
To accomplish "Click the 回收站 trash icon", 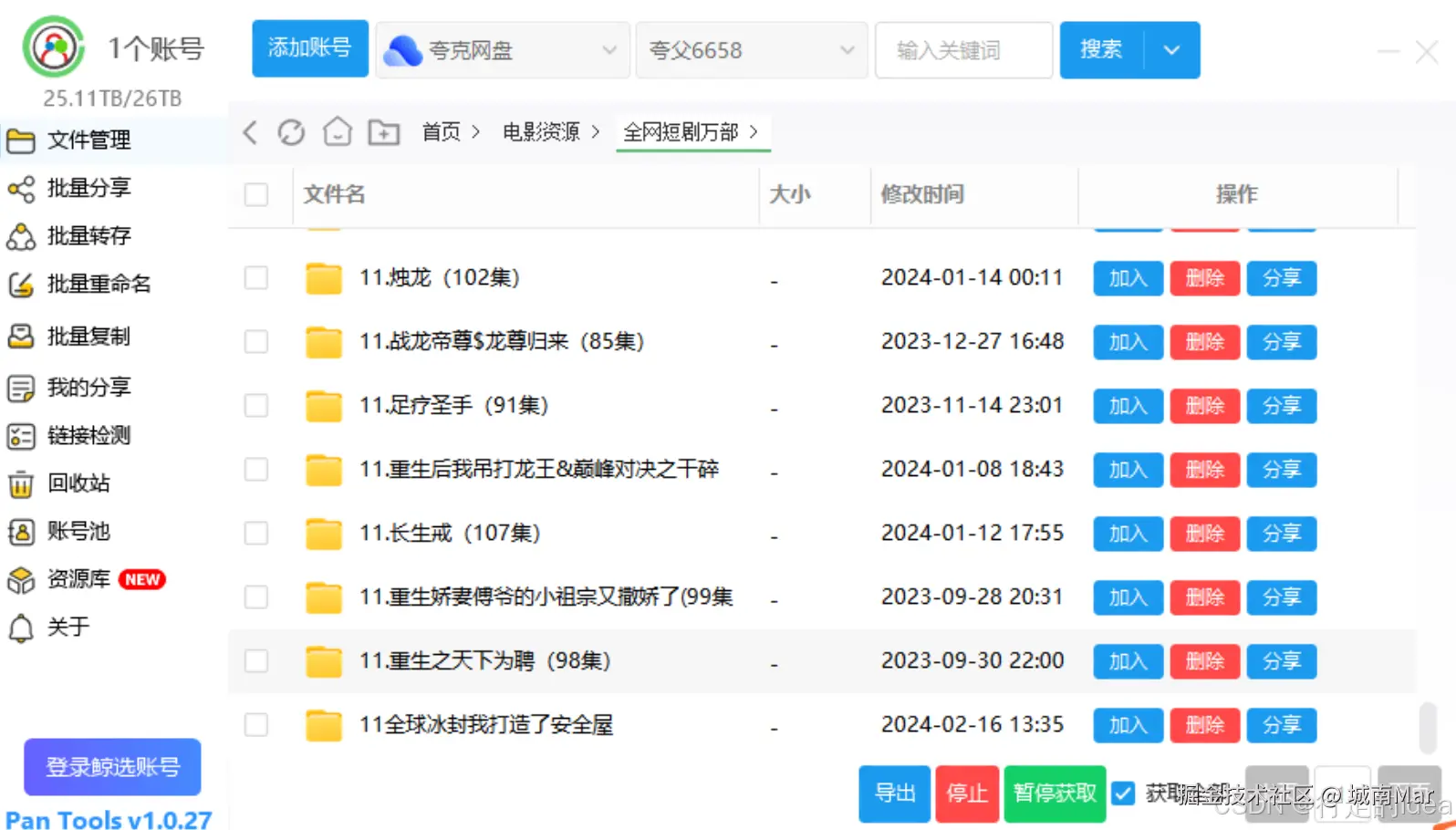I will coord(21,483).
